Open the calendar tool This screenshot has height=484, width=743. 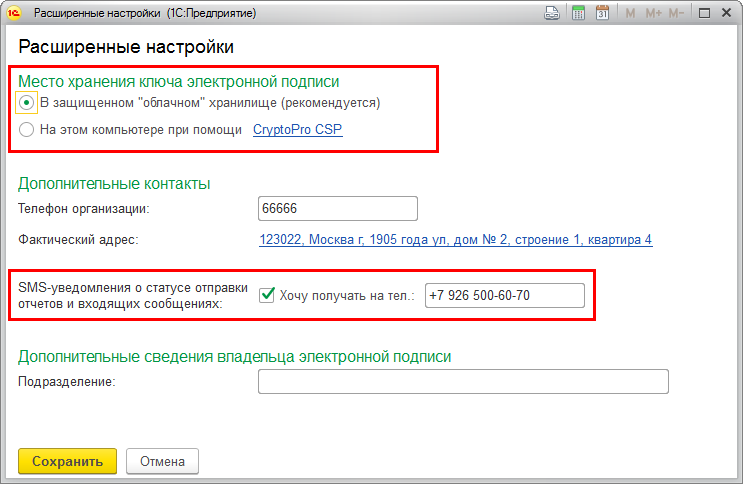tap(602, 13)
